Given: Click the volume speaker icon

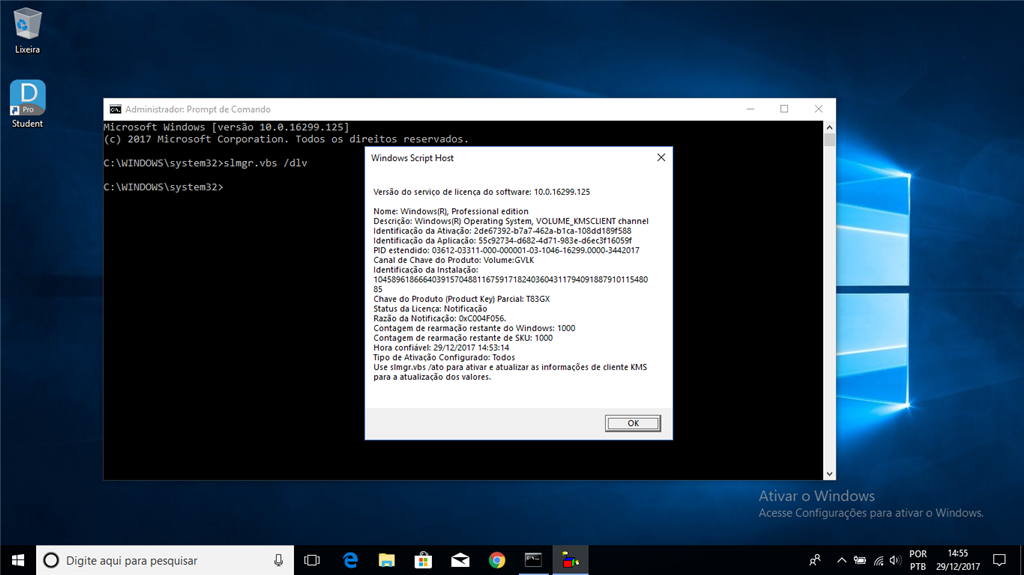Looking at the screenshot, I should click(x=895, y=560).
